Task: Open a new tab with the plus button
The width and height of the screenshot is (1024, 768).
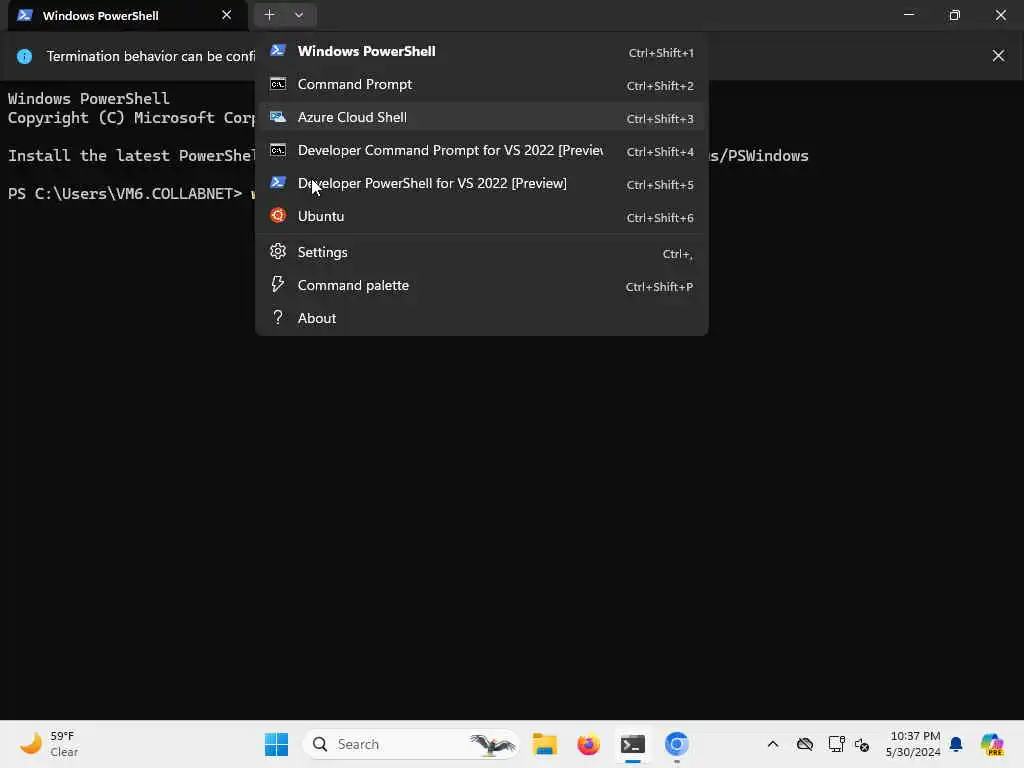Action: [269, 14]
